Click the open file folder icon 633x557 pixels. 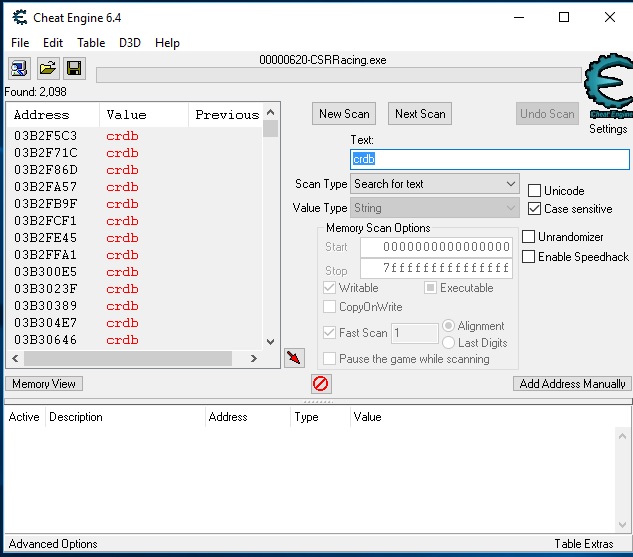pos(47,69)
